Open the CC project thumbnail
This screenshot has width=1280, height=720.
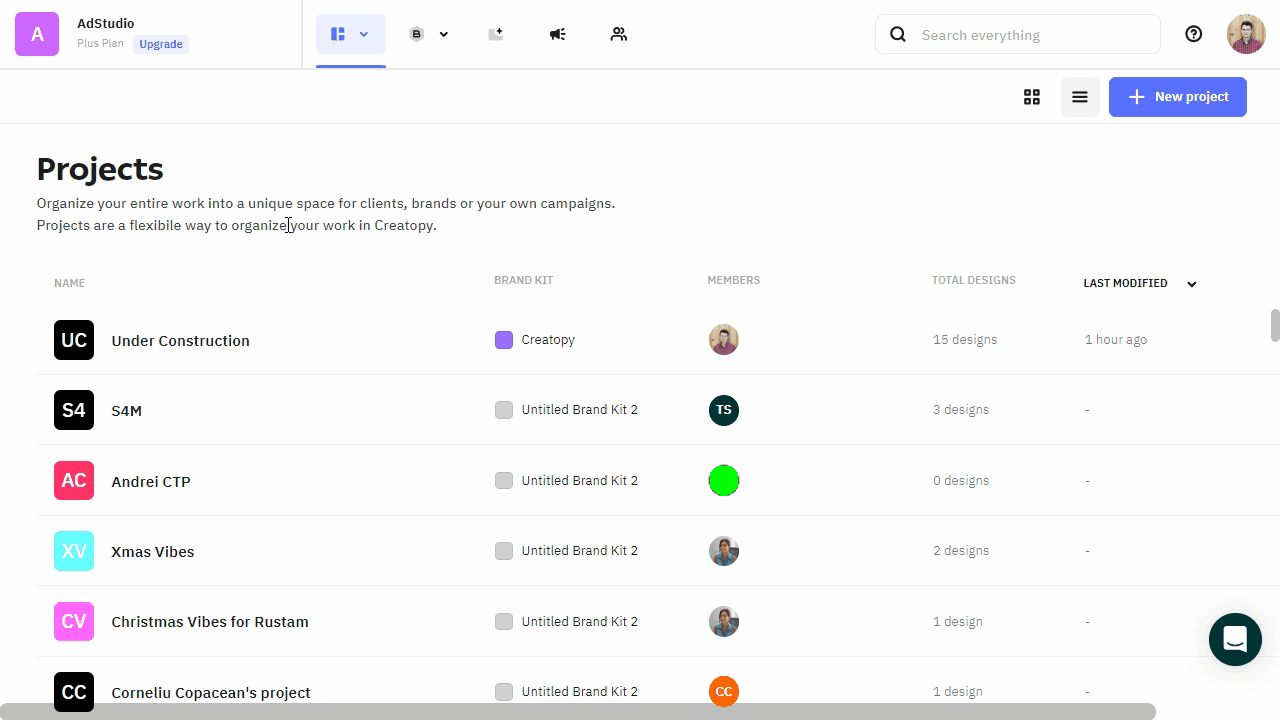tap(74, 692)
